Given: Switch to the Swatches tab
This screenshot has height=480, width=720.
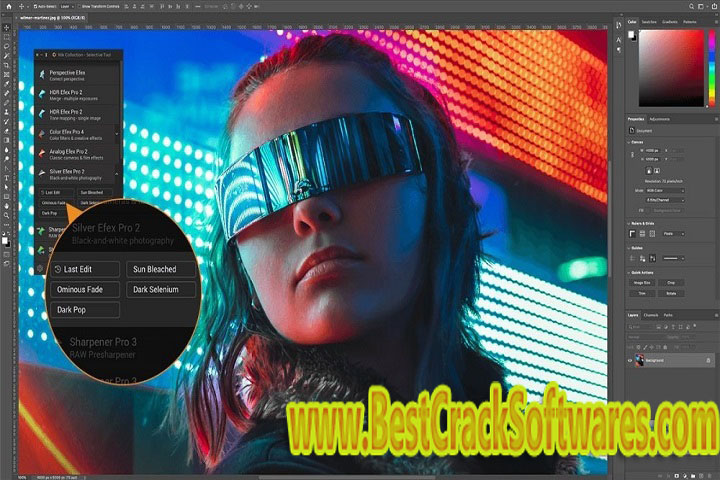Looking at the screenshot, I should coord(649,22).
